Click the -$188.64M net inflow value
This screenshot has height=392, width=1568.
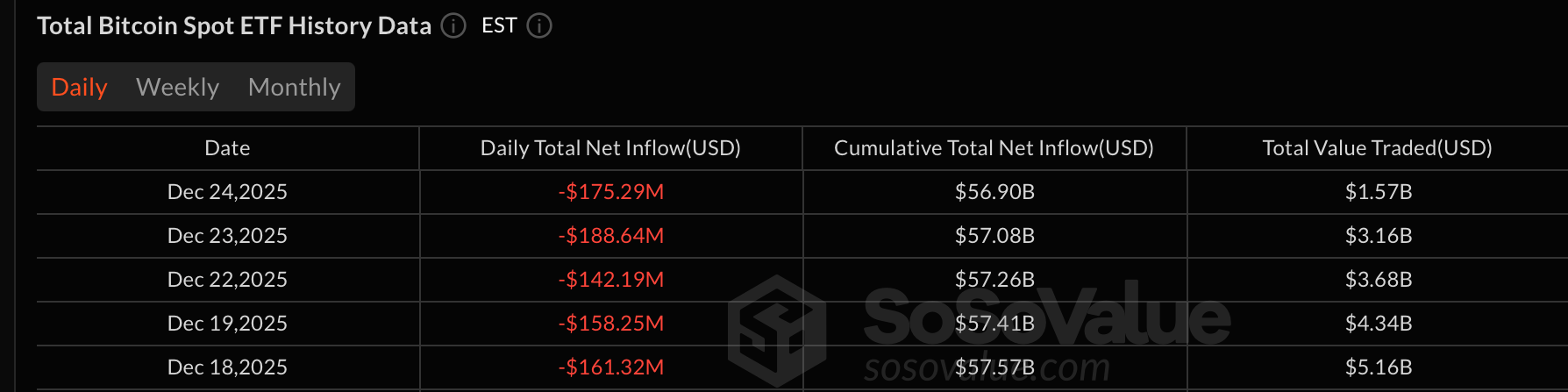[x=610, y=236]
